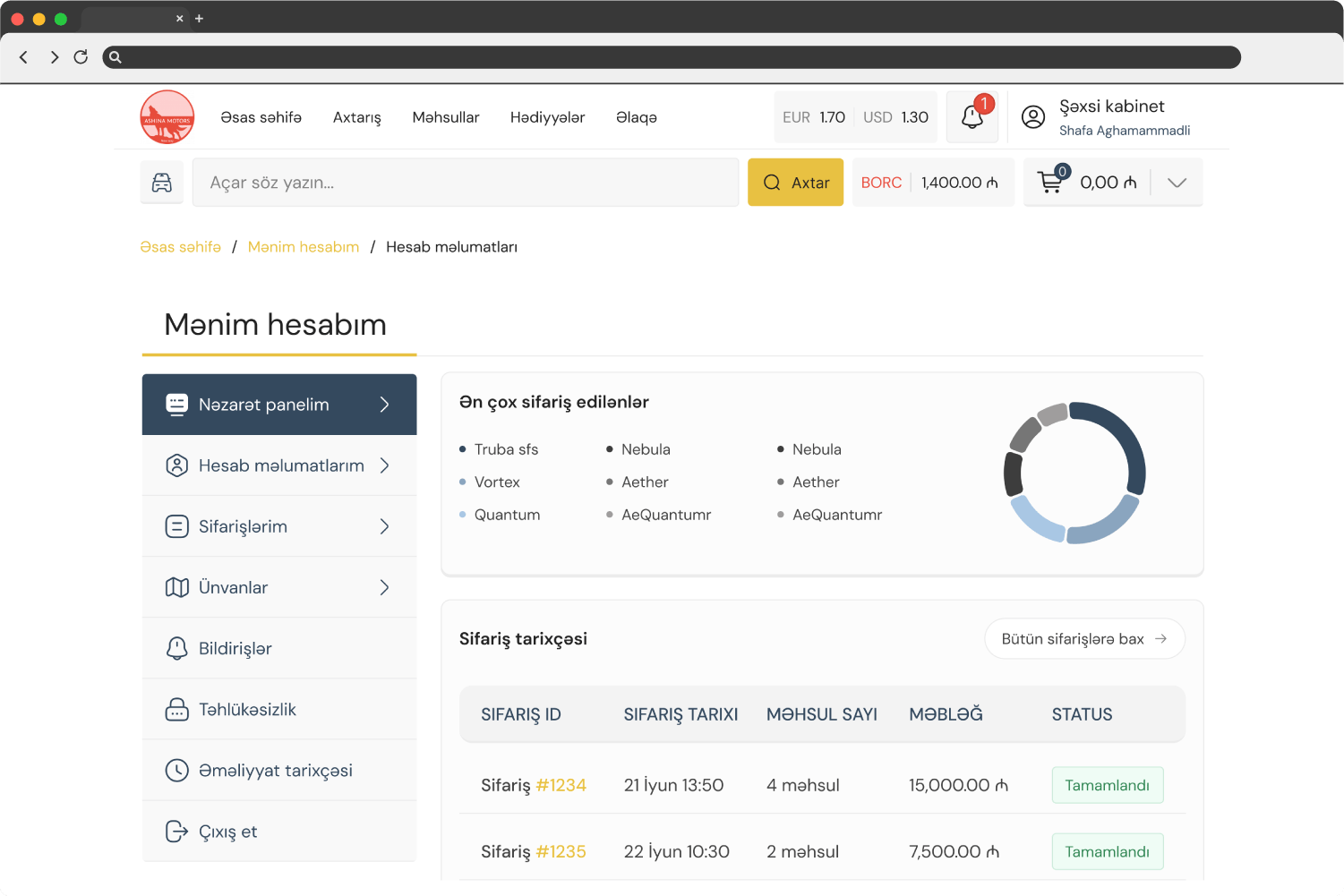Viewport: 1344px width, 896px height.
Task: Open Bütün sifarişlərə bax link
Action: [1084, 638]
